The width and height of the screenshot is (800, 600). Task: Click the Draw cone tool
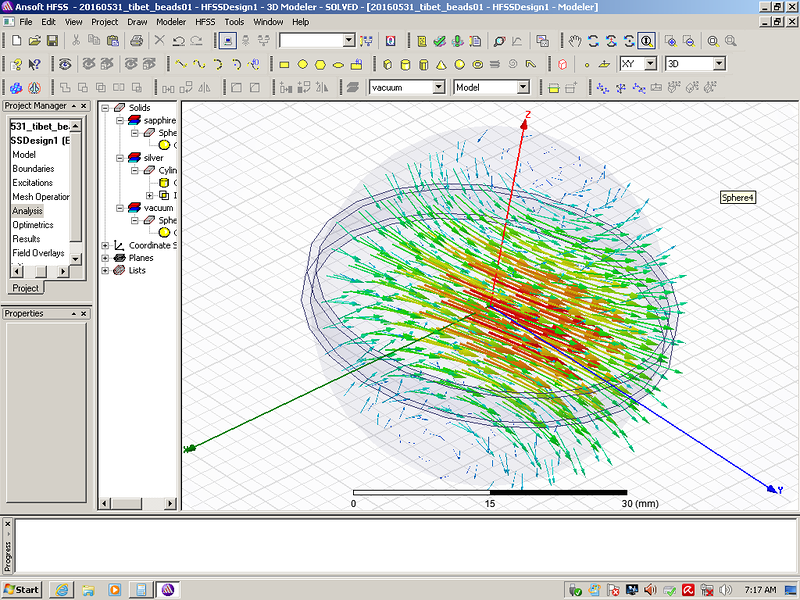440,64
